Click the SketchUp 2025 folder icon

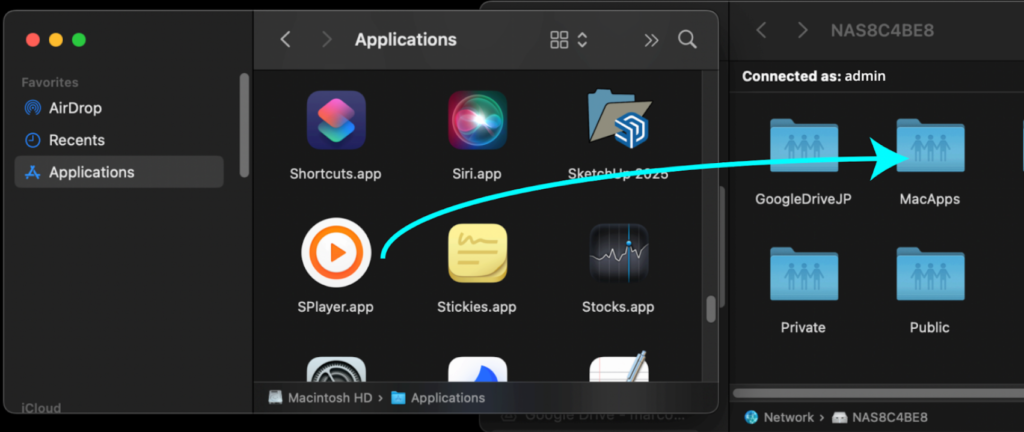pyautogui.click(x=617, y=121)
